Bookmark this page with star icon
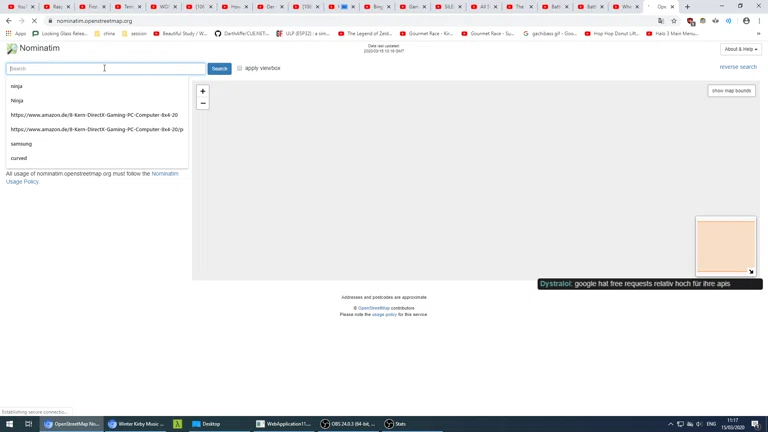Viewport: 768px width, 432px height. point(674,21)
